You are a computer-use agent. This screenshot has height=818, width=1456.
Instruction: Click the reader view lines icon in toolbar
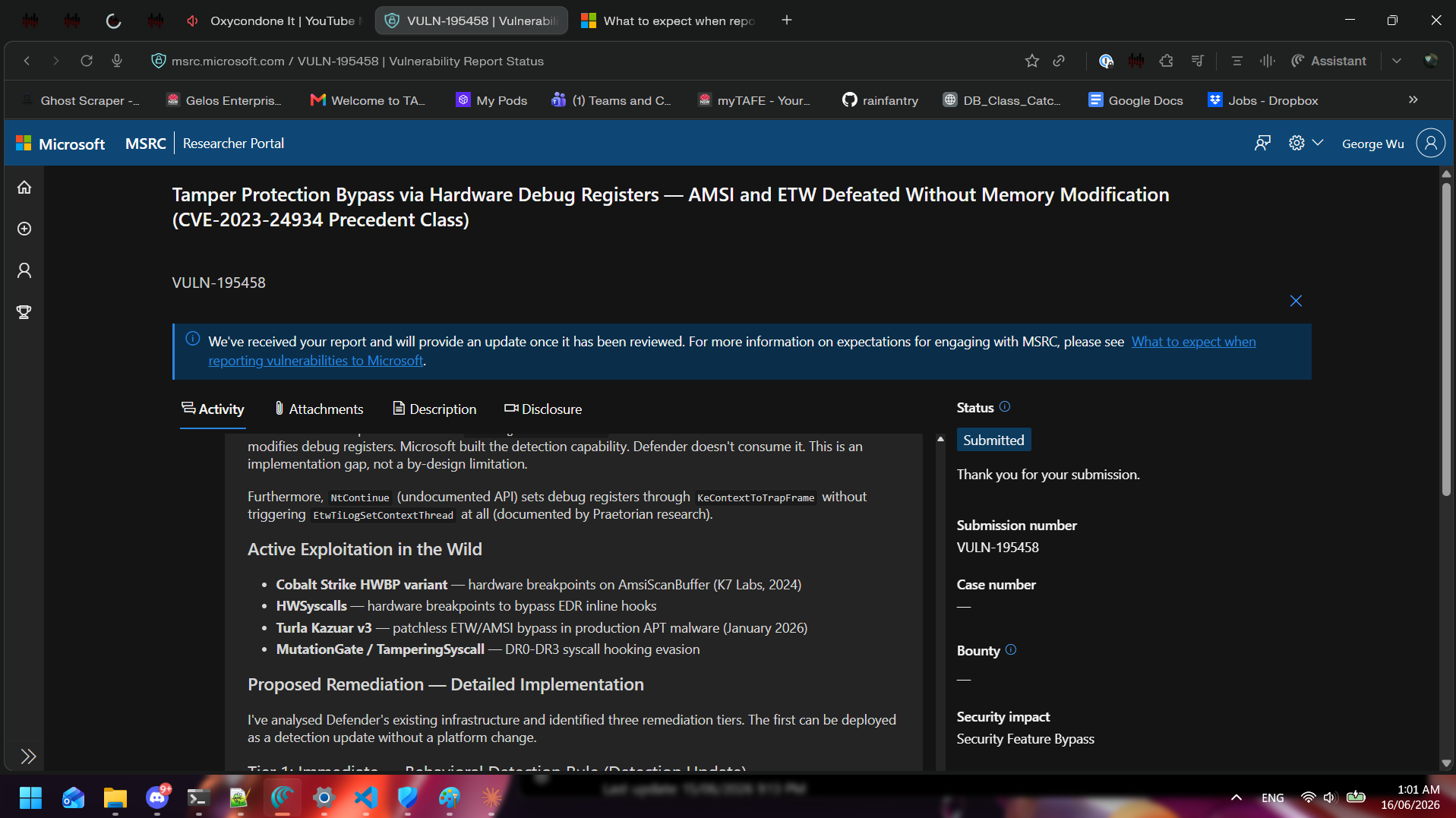point(1236,61)
